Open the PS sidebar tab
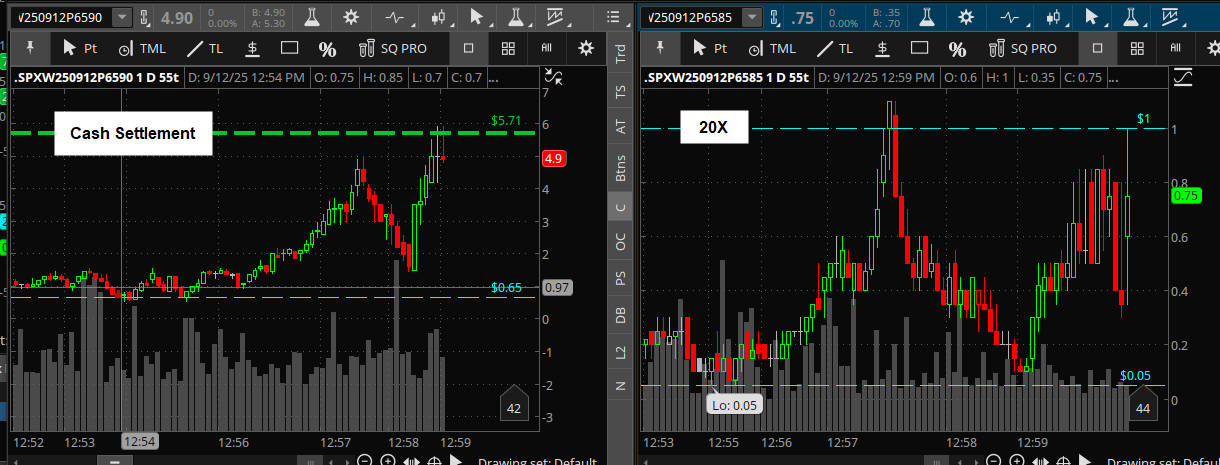Image resolution: width=1220 pixels, height=465 pixels. (x=621, y=279)
